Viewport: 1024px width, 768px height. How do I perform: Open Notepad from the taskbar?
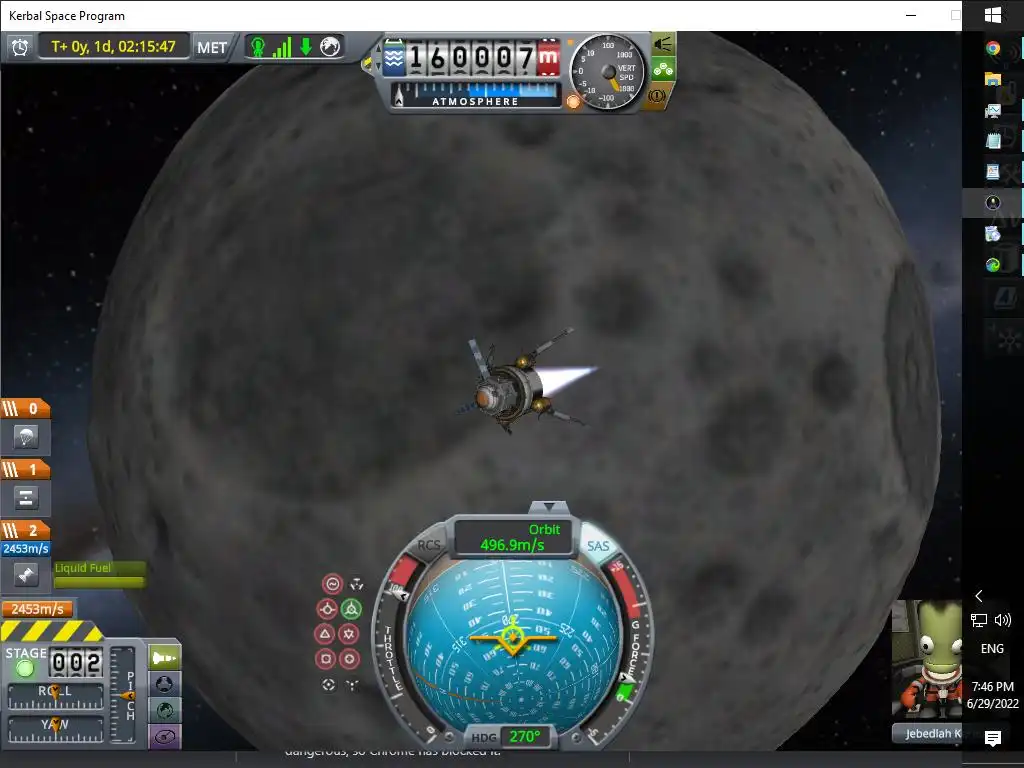click(993, 140)
